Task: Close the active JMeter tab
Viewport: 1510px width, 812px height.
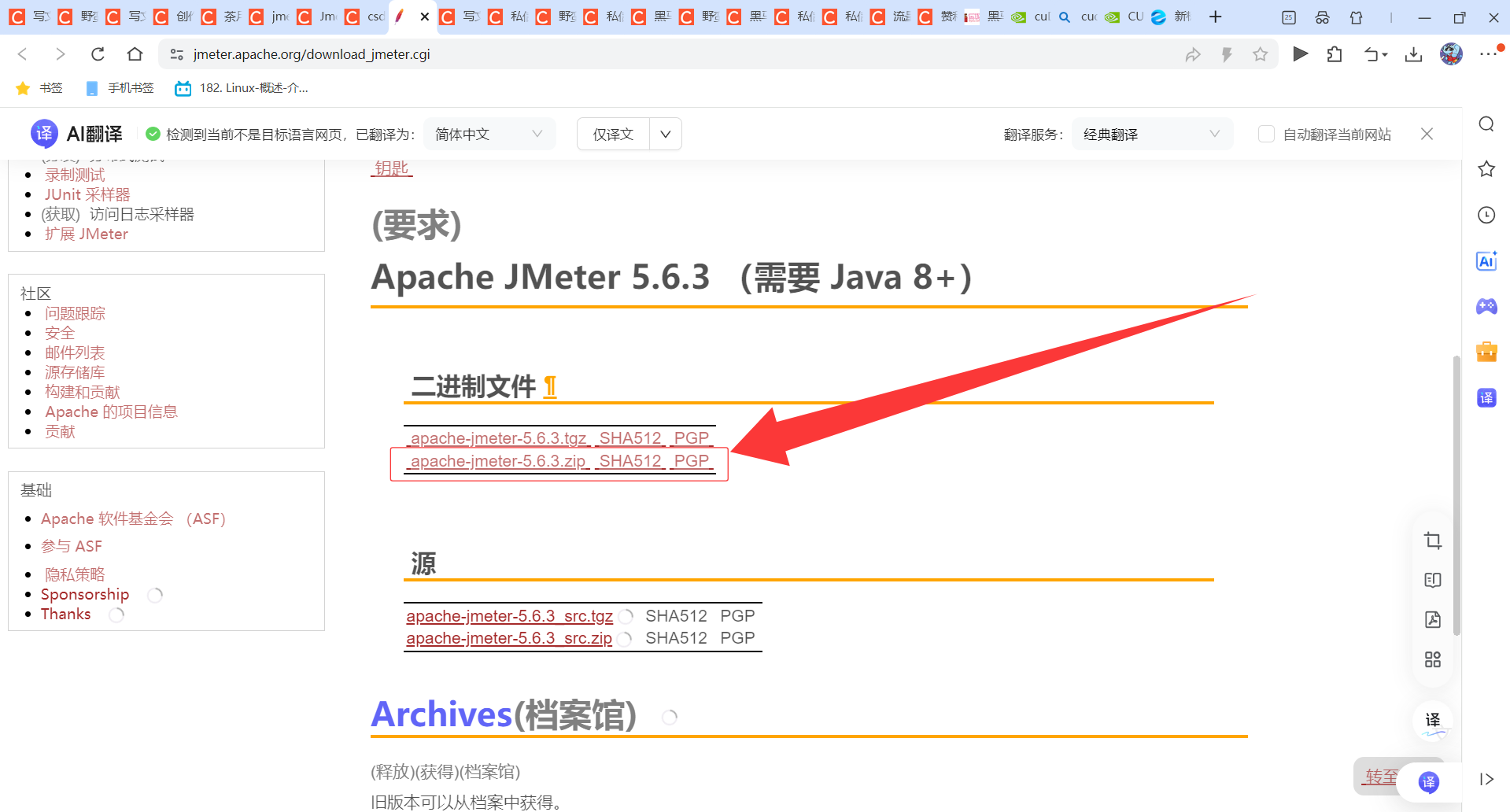Action: pos(425,17)
